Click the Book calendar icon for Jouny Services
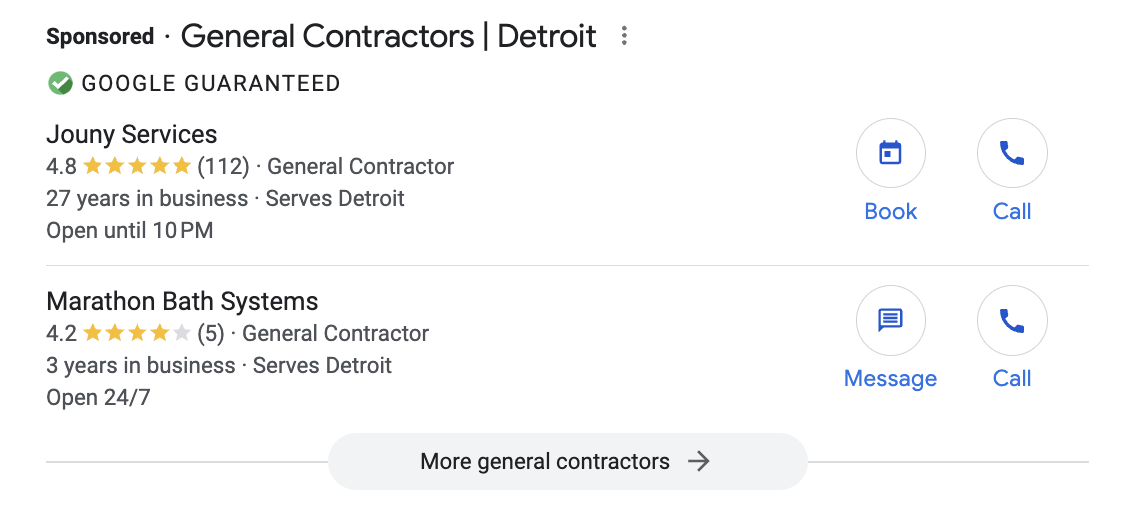 [x=890, y=153]
